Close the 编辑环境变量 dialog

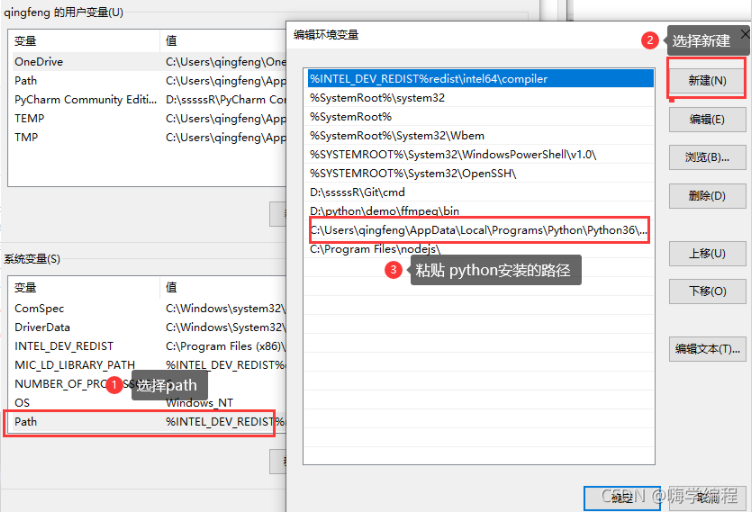(x=744, y=35)
